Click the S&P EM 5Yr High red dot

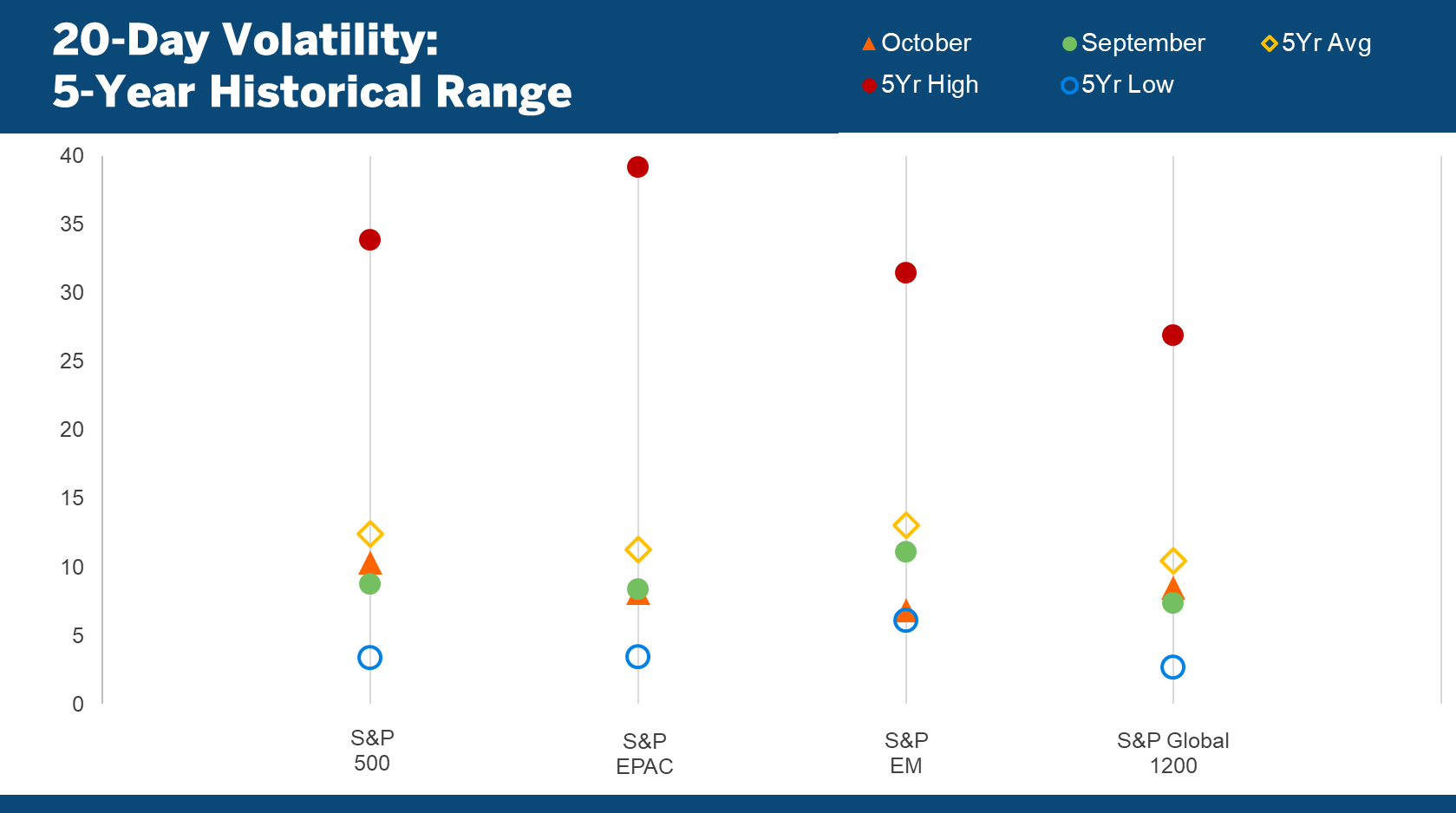905,273
